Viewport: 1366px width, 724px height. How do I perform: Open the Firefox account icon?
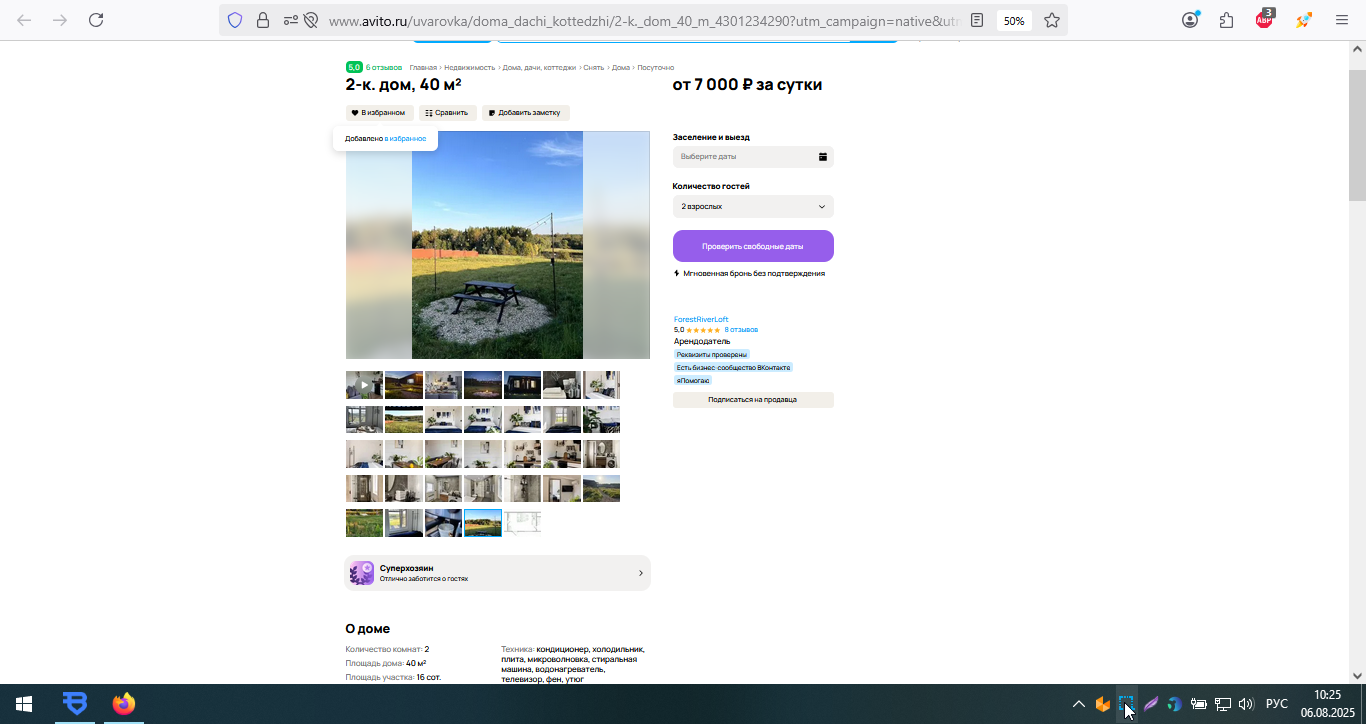(x=1190, y=20)
